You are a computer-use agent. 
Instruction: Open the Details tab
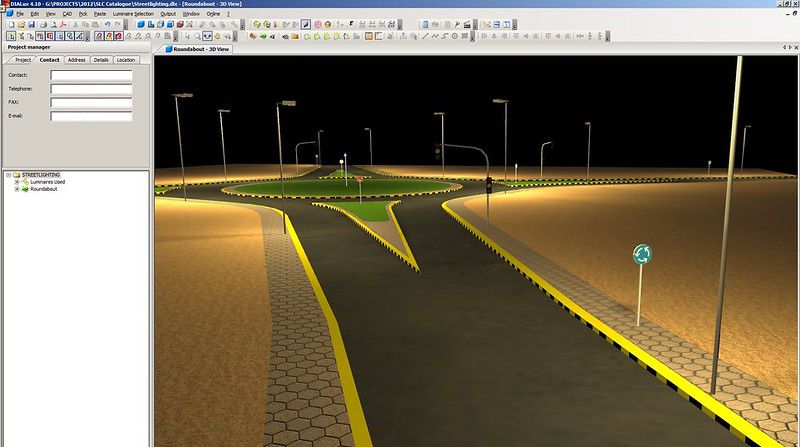(x=101, y=60)
